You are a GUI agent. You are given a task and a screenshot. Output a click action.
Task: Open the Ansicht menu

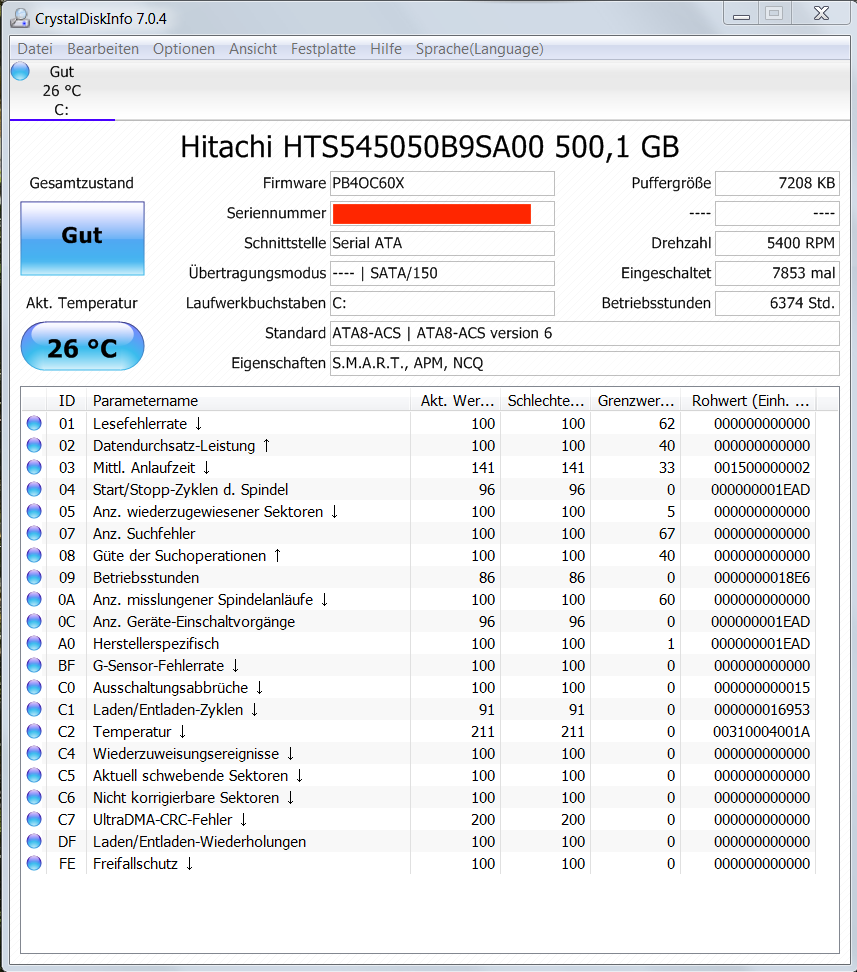pyautogui.click(x=253, y=49)
